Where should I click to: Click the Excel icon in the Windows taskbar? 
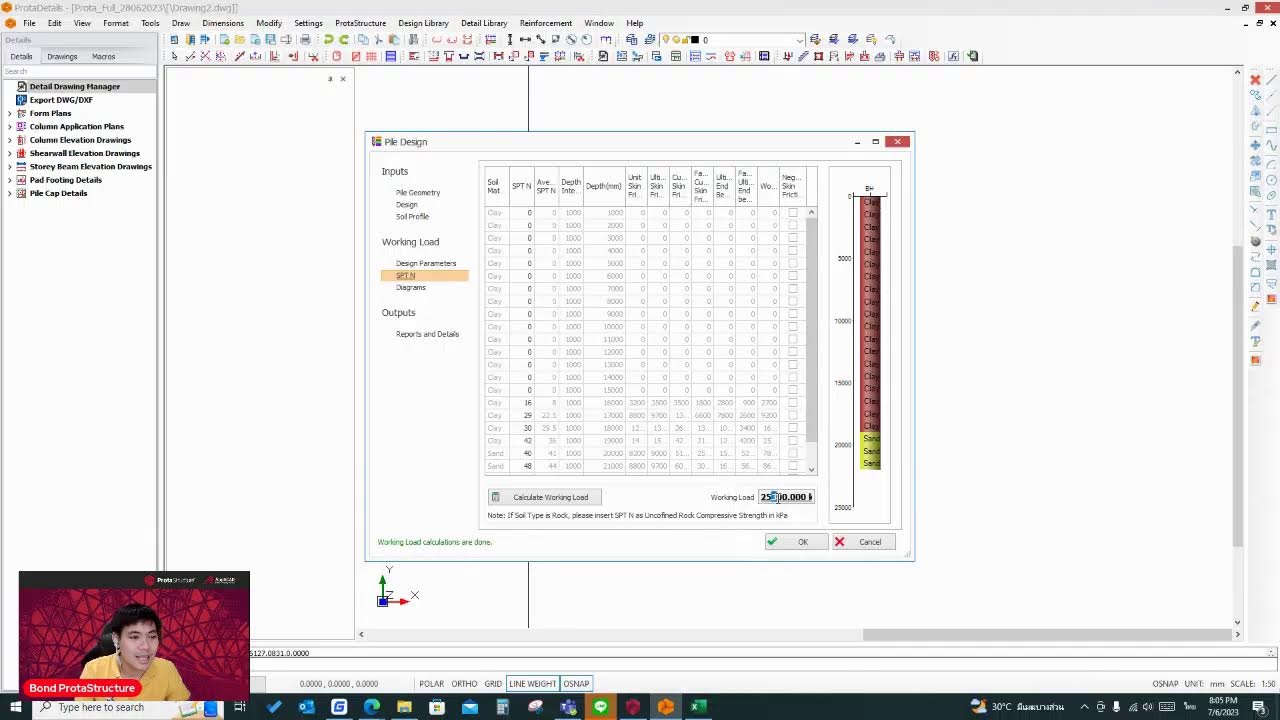(698, 707)
